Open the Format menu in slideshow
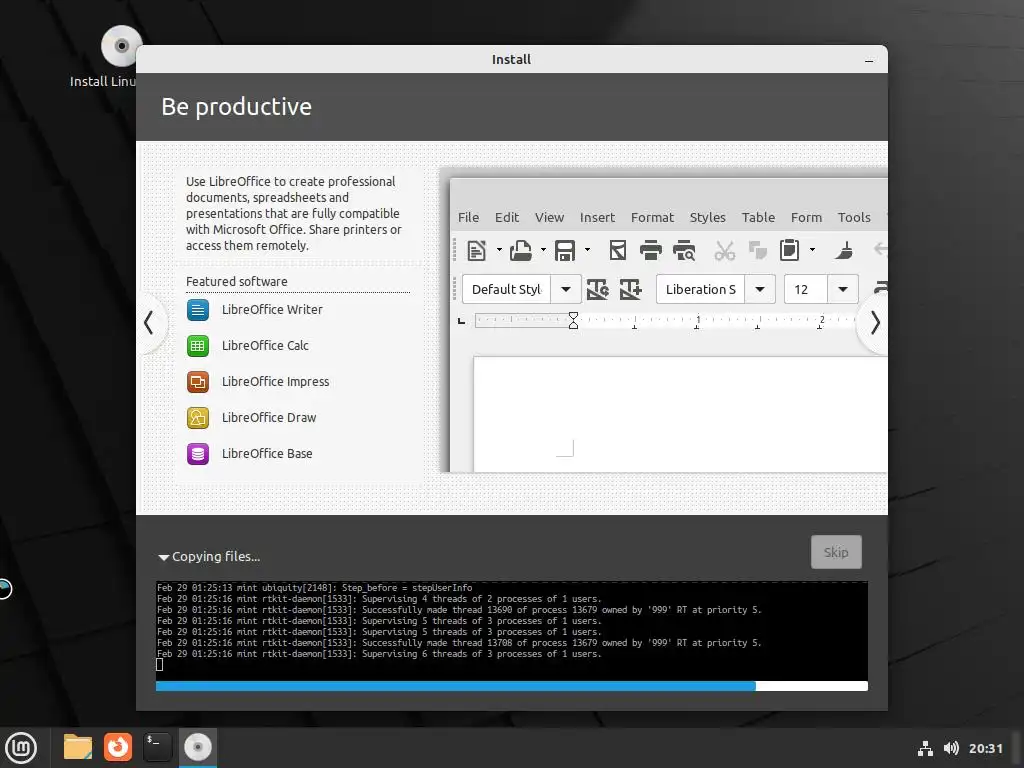The height and width of the screenshot is (768, 1024). tap(652, 217)
